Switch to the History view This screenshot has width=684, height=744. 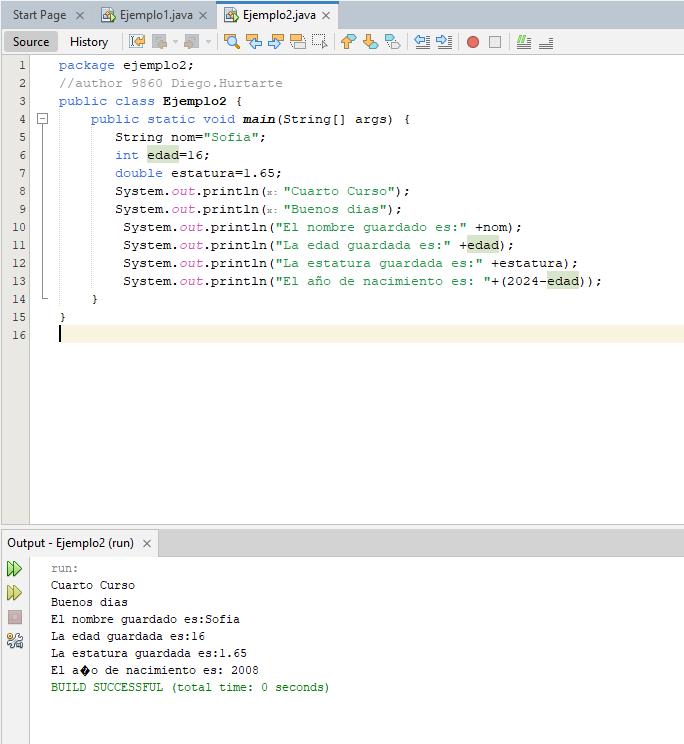pos(89,42)
